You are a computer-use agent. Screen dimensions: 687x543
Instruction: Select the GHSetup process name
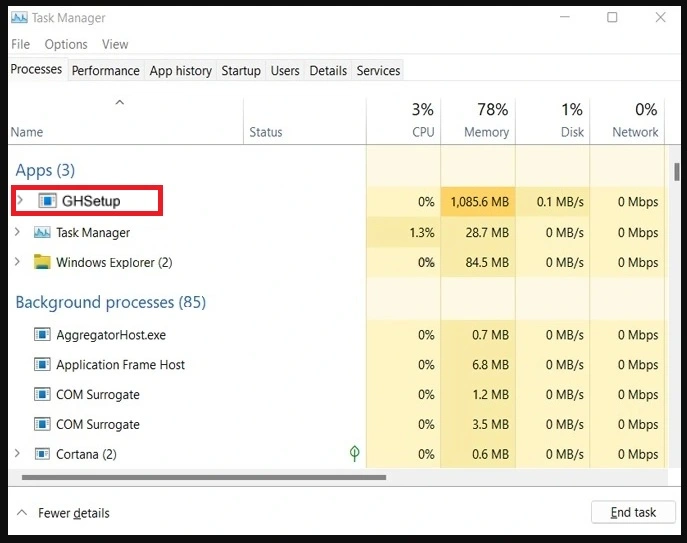[91, 201]
